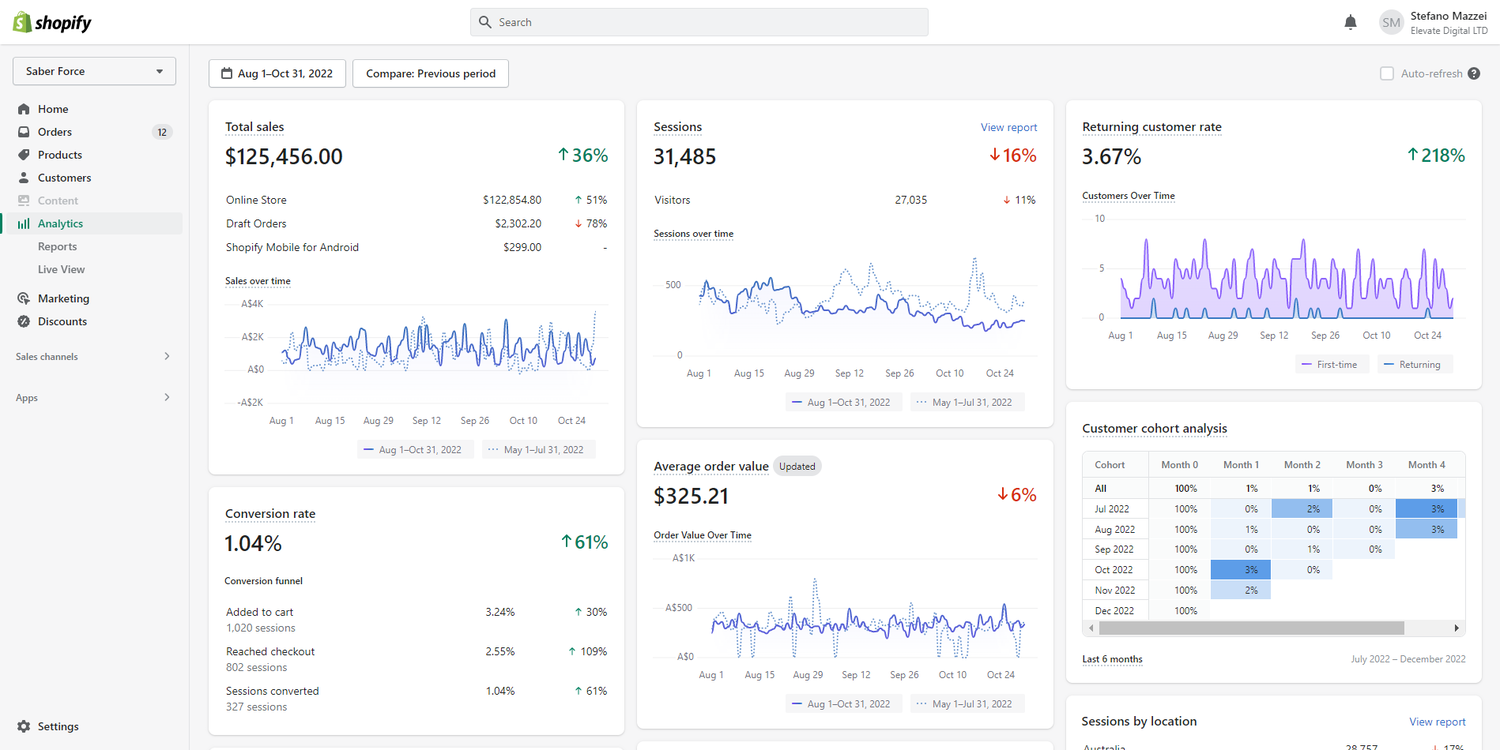Toggle Returning legend in customer chart
The image size is (1500, 750).
1415,365
